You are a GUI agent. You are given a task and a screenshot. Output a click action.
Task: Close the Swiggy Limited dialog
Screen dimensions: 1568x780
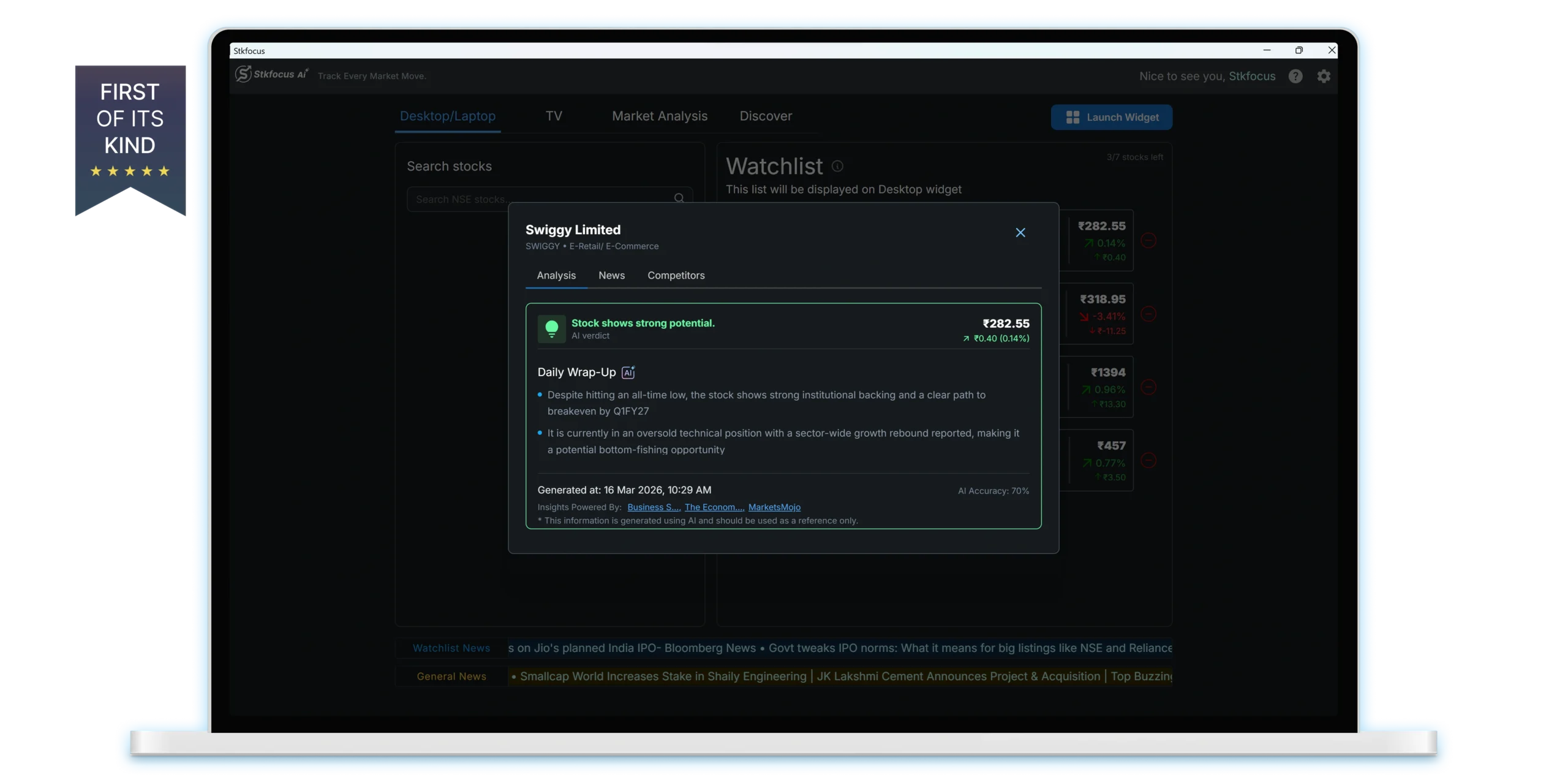click(x=1020, y=233)
